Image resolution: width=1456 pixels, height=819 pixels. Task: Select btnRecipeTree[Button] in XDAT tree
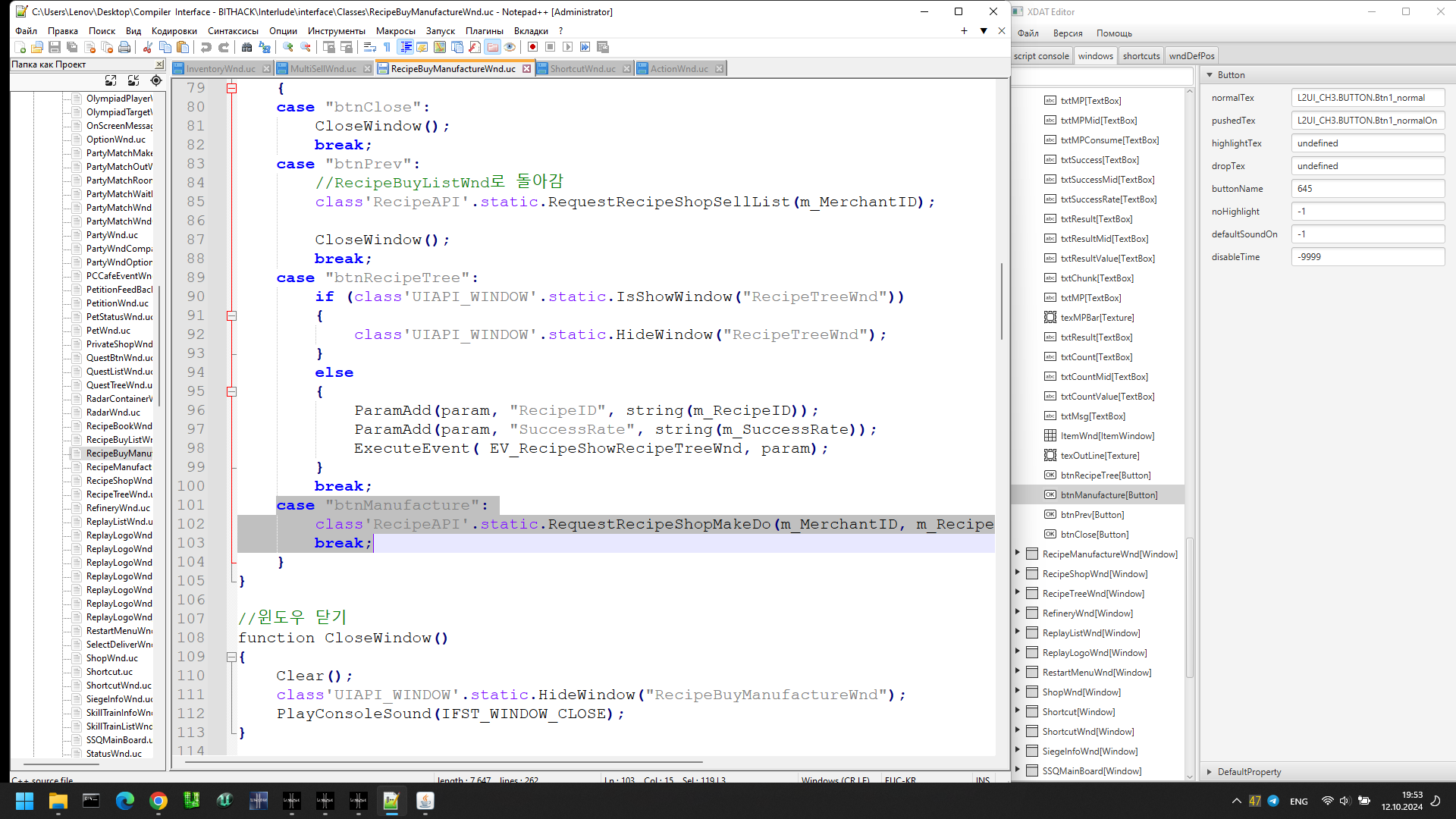[x=1105, y=475]
